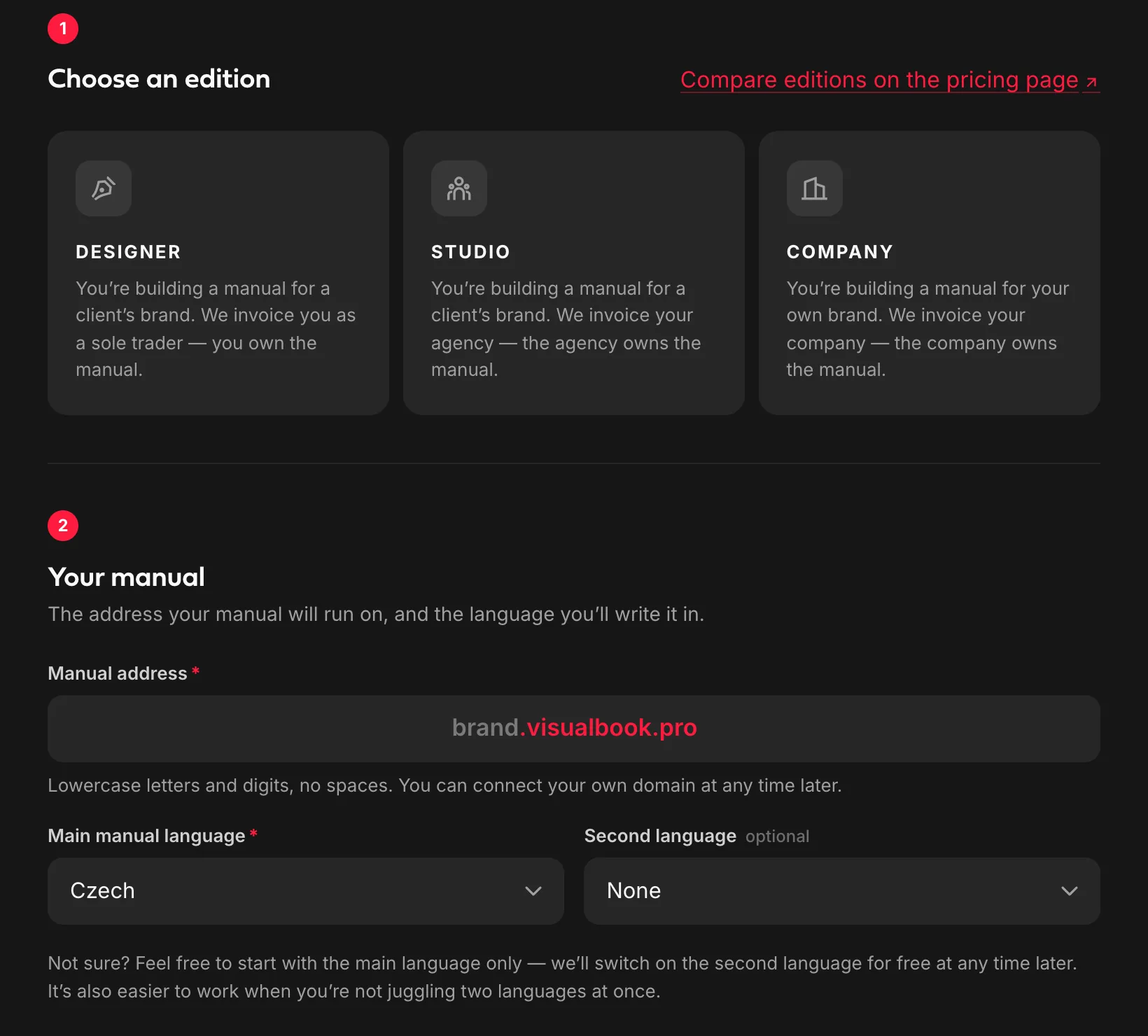
Task: Select the COMPANY edition title
Action: tap(839, 252)
